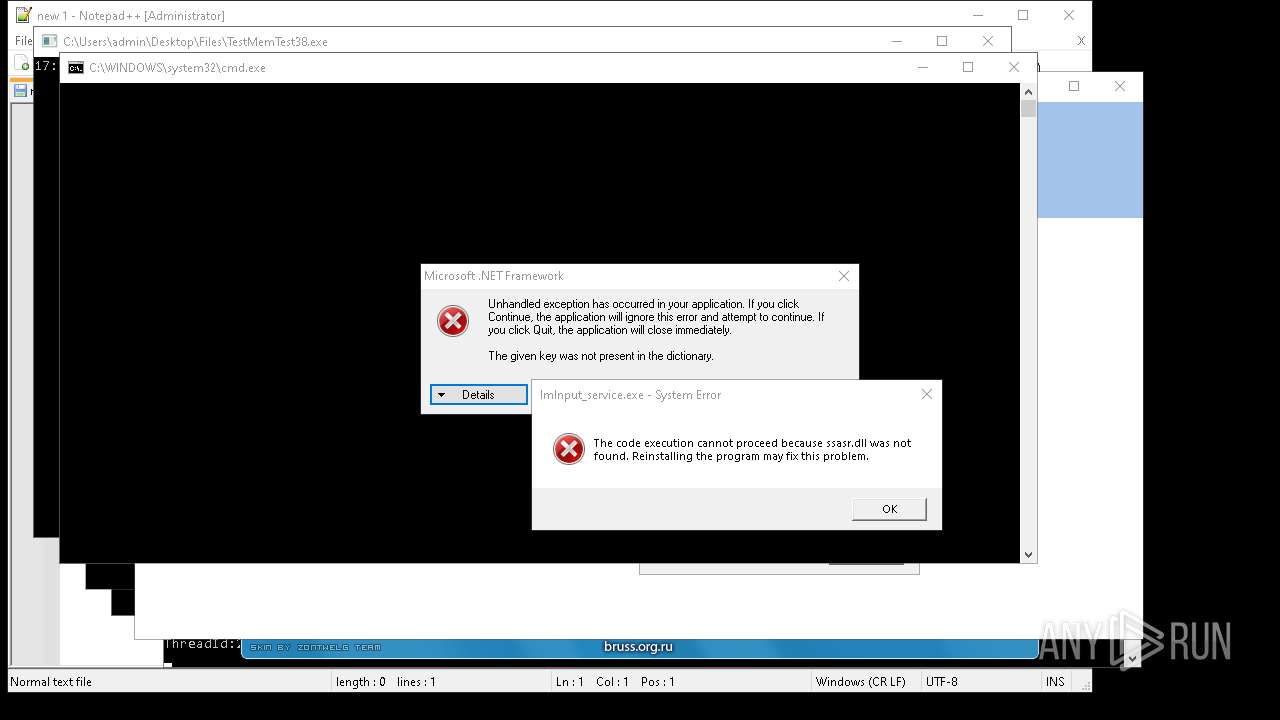Screen dimensions: 1280x720
Task: Click 'The given key was not present' message
Action: coord(601,356)
